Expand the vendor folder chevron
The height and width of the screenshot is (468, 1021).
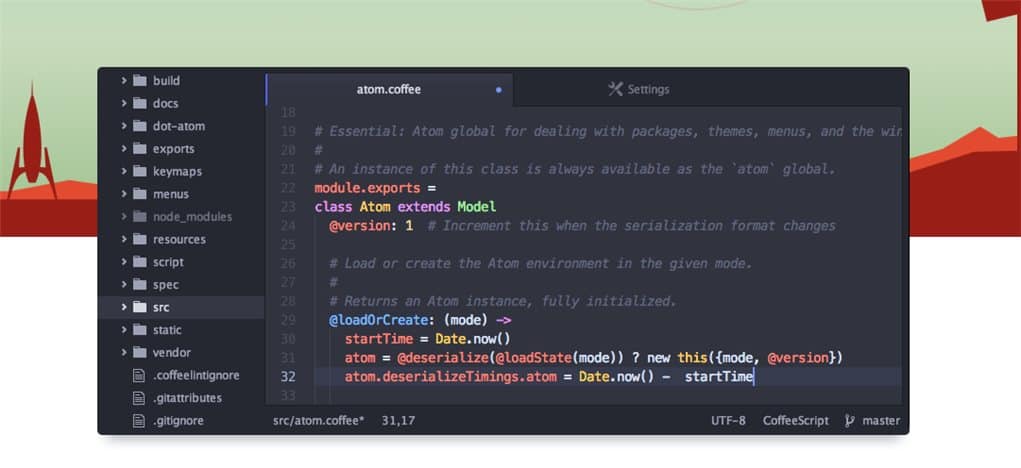123,353
